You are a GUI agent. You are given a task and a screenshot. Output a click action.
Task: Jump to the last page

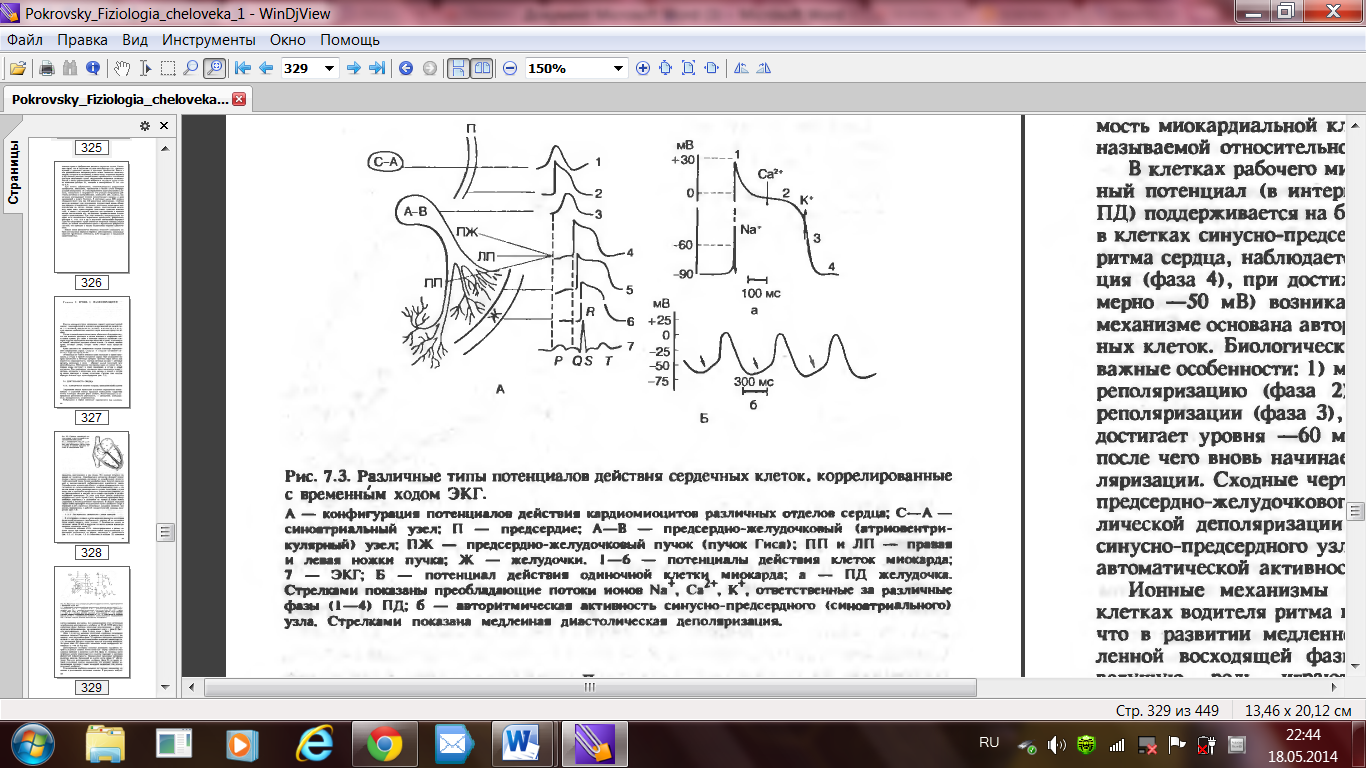click(x=377, y=68)
